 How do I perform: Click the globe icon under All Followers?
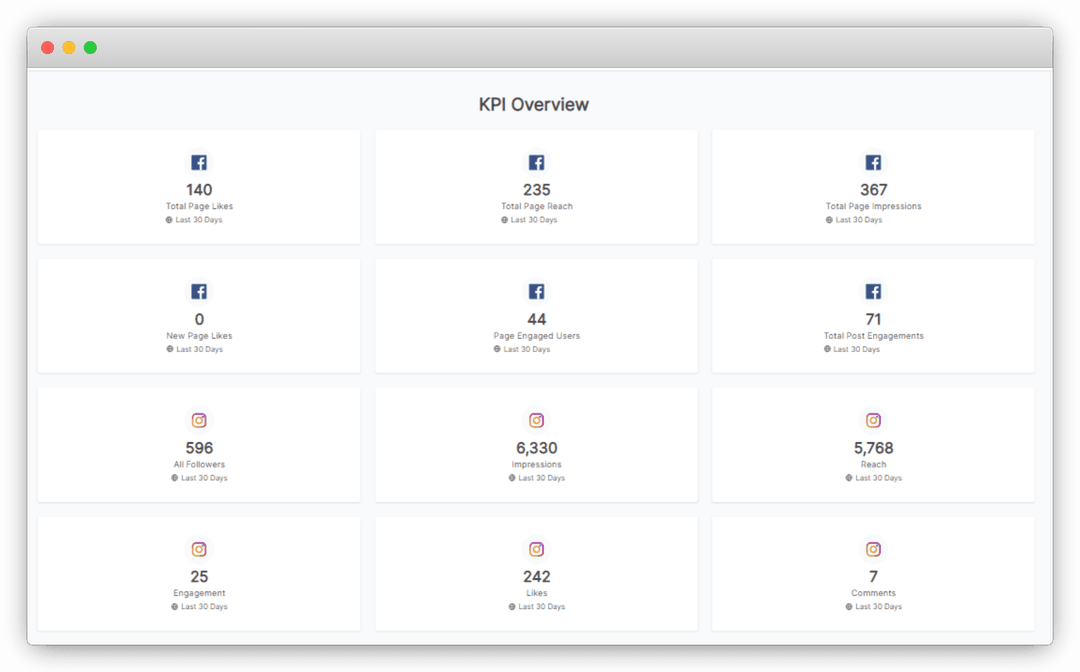(x=174, y=478)
